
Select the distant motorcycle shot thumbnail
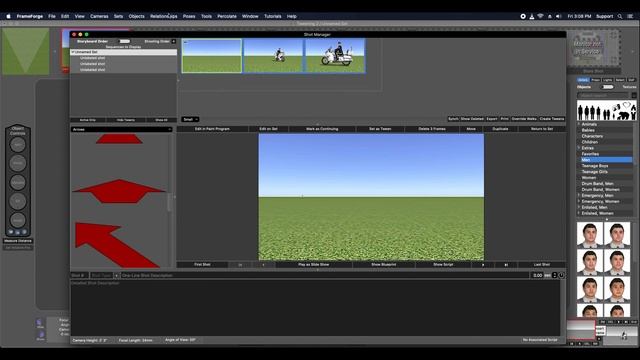(x=273, y=56)
